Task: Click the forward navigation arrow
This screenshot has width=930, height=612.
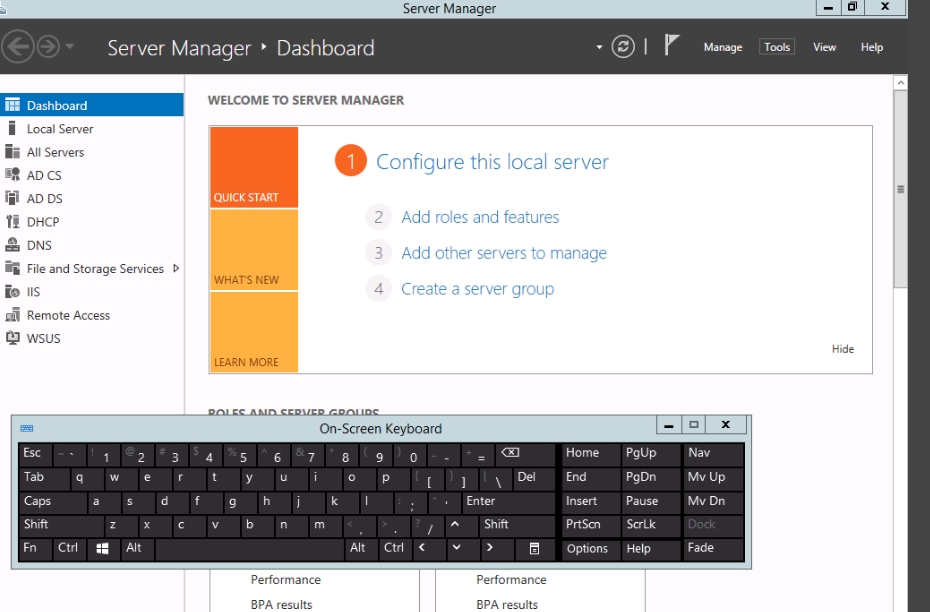Action: click(49, 46)
